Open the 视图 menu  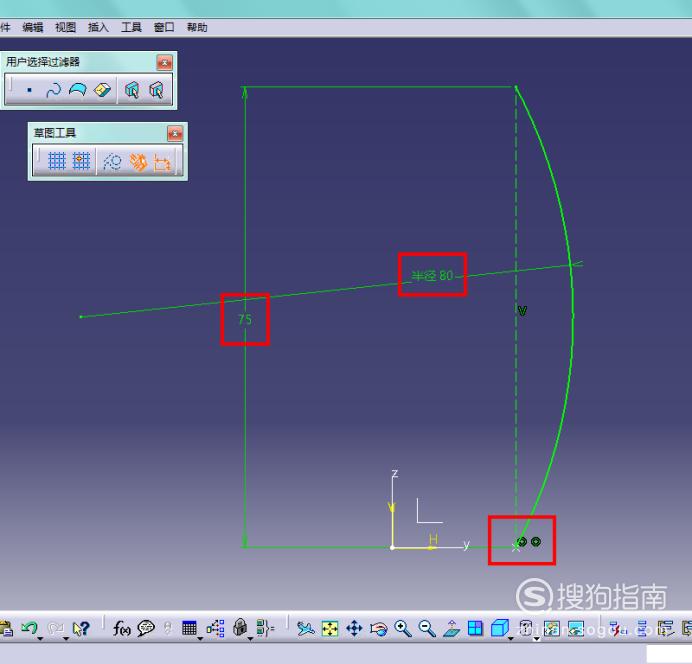65,27
